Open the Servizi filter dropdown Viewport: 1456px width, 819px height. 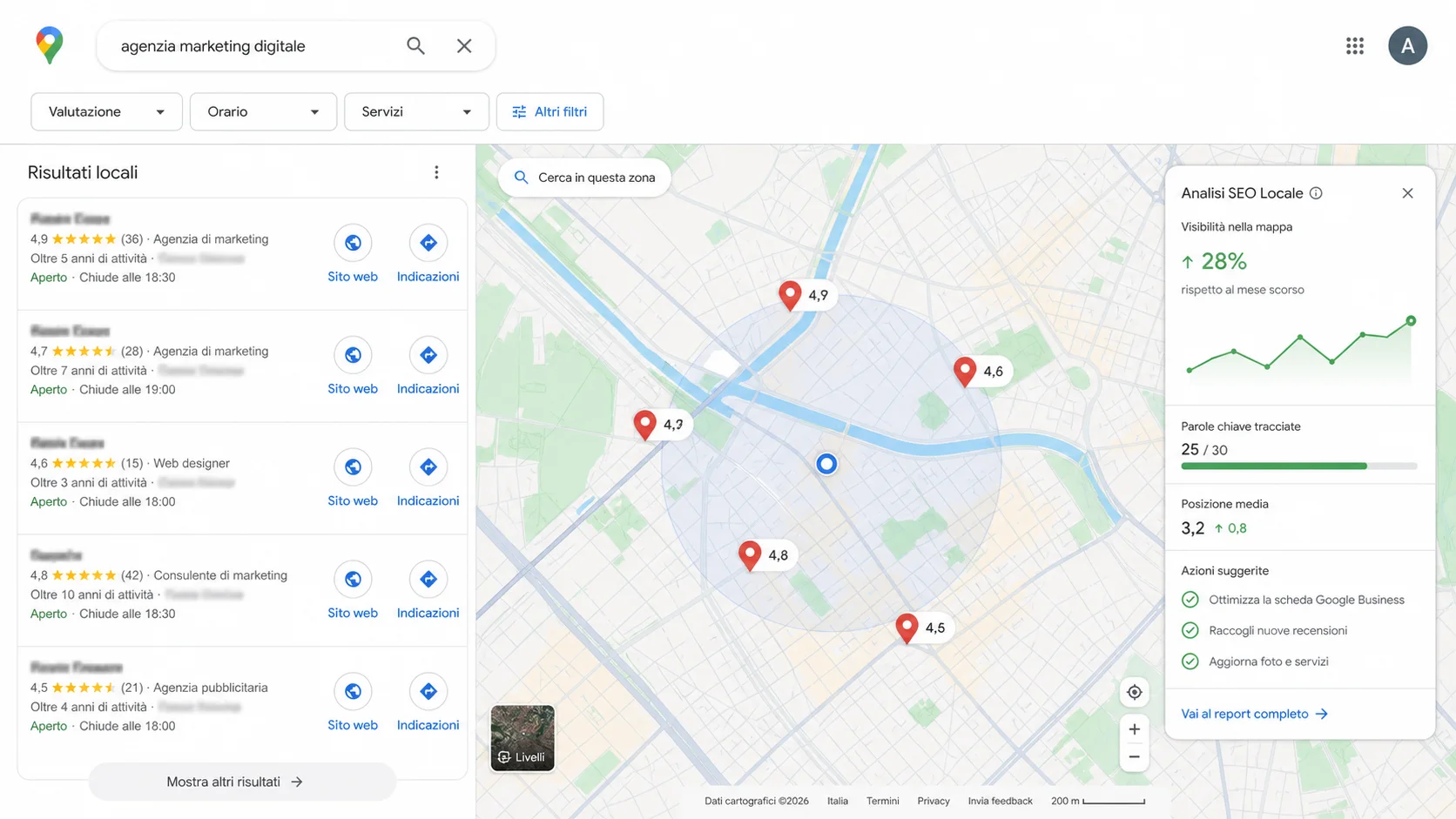point(416,111)
